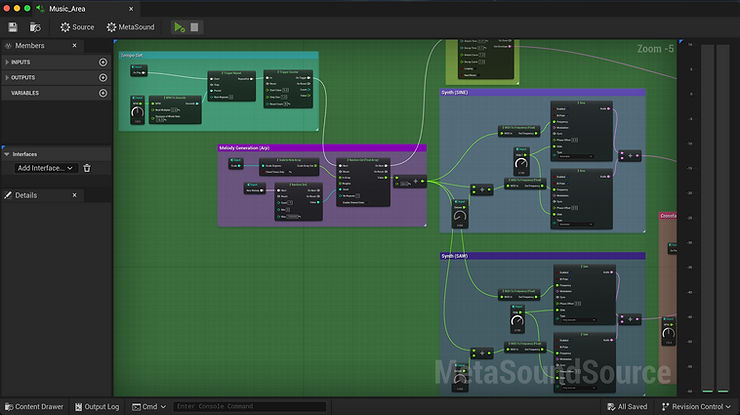Screen dimensions: 740x415
Task: Toggle Bi Polar checkbox on lower Sine node
Action: [x=567, y=183]
